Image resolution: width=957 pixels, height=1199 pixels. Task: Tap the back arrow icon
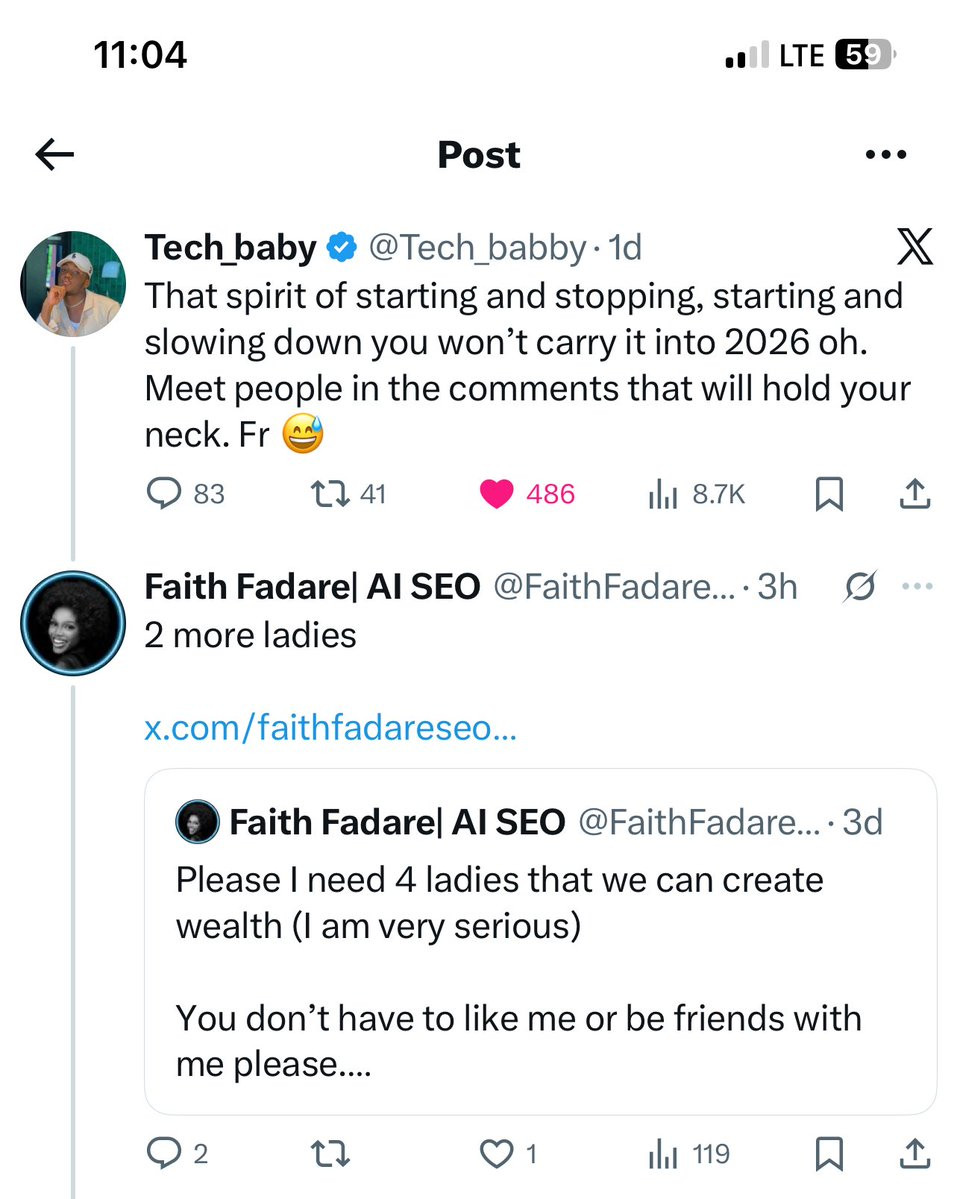pyautogui.click(x=55, y=154)
